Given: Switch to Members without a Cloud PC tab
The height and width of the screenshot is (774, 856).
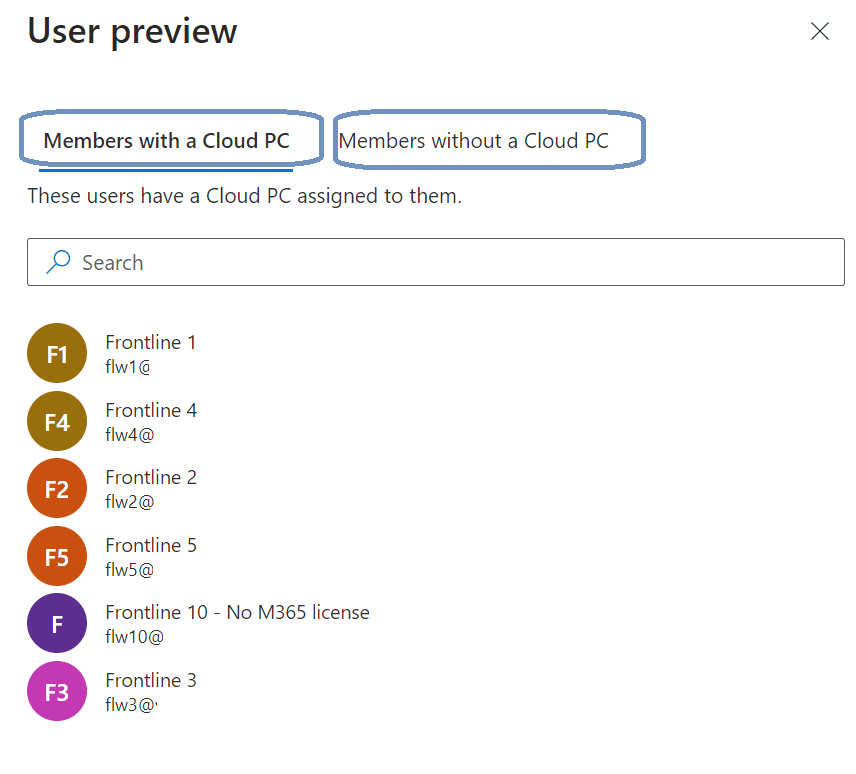Looking at the screenshot, I should (x=473, y=141).
